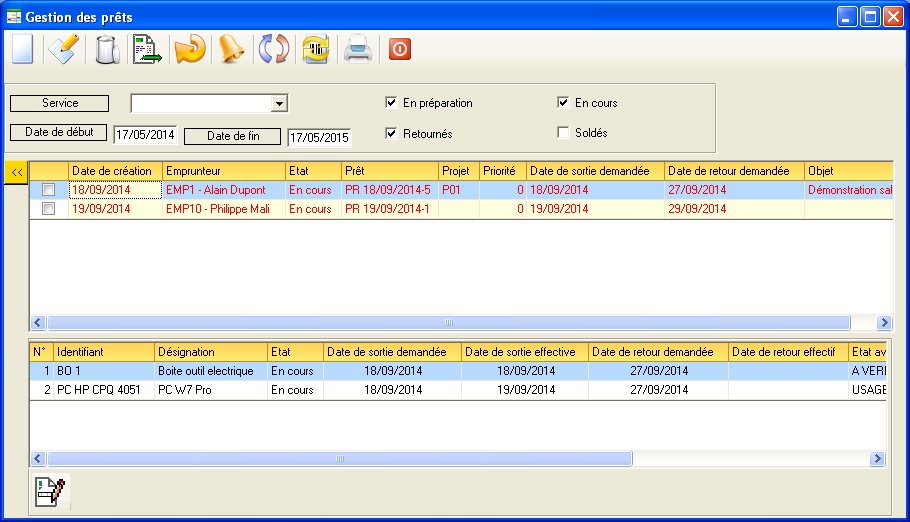This screenshot has width=910, height=522.
Task: Click the new blank loan icon
Action: (x=23, y=49)
